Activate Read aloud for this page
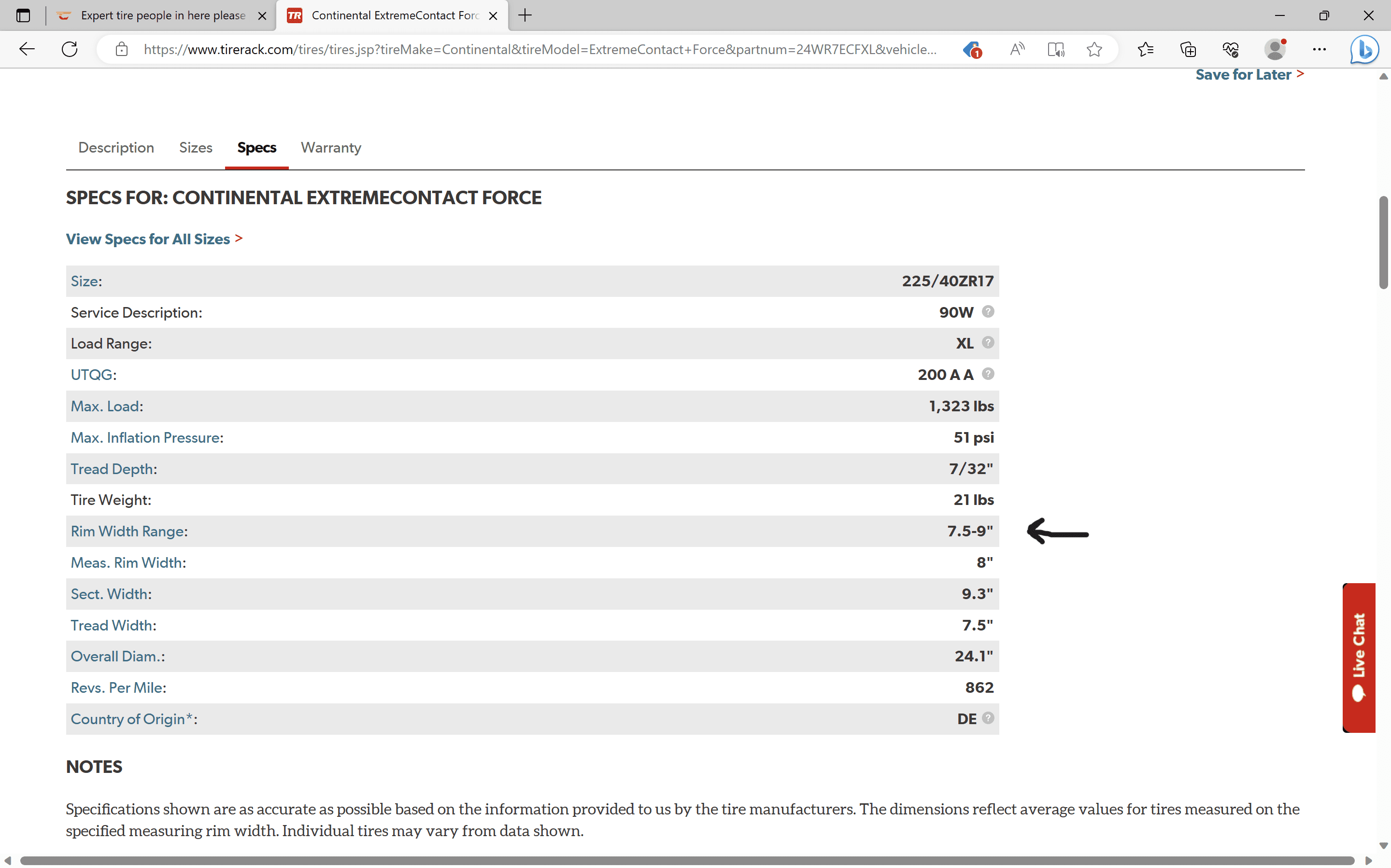 1017,49
